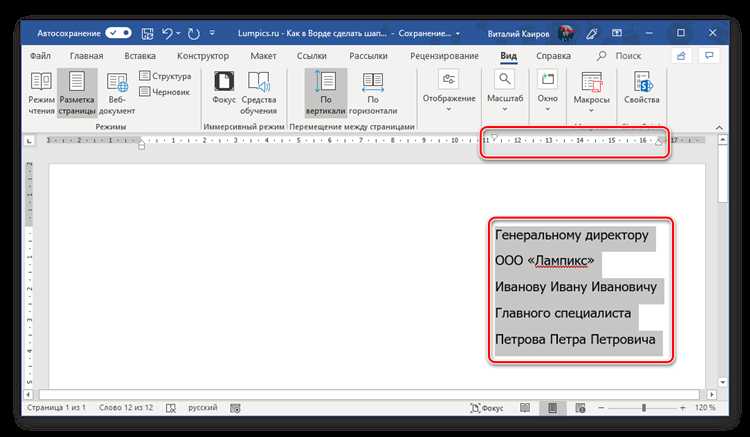Click the Redo/Repeat icon

(x=194, y=33)
